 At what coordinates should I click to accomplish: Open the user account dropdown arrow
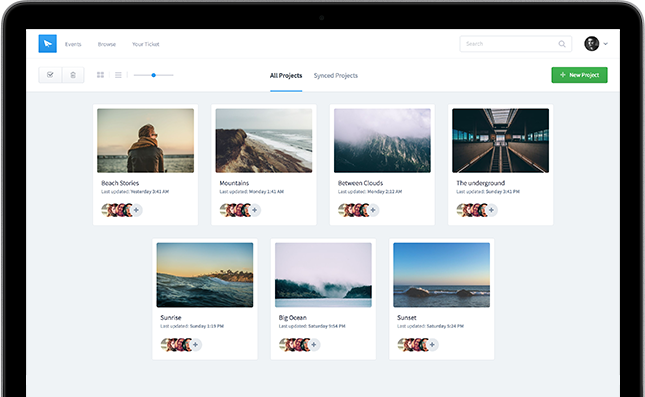click(606, 44)
